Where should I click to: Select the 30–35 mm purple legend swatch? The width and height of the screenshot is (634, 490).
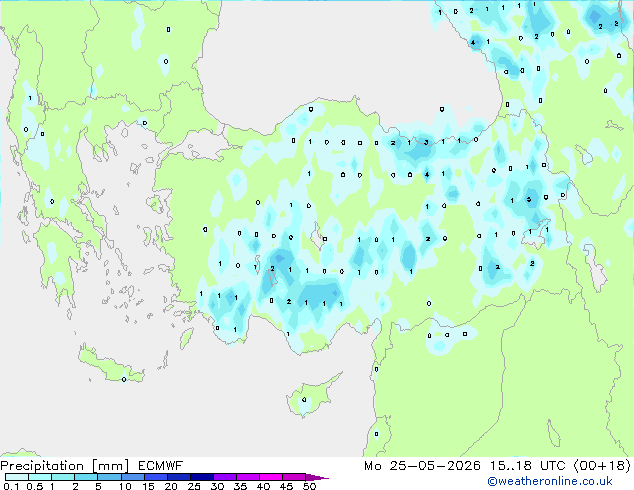225,477
